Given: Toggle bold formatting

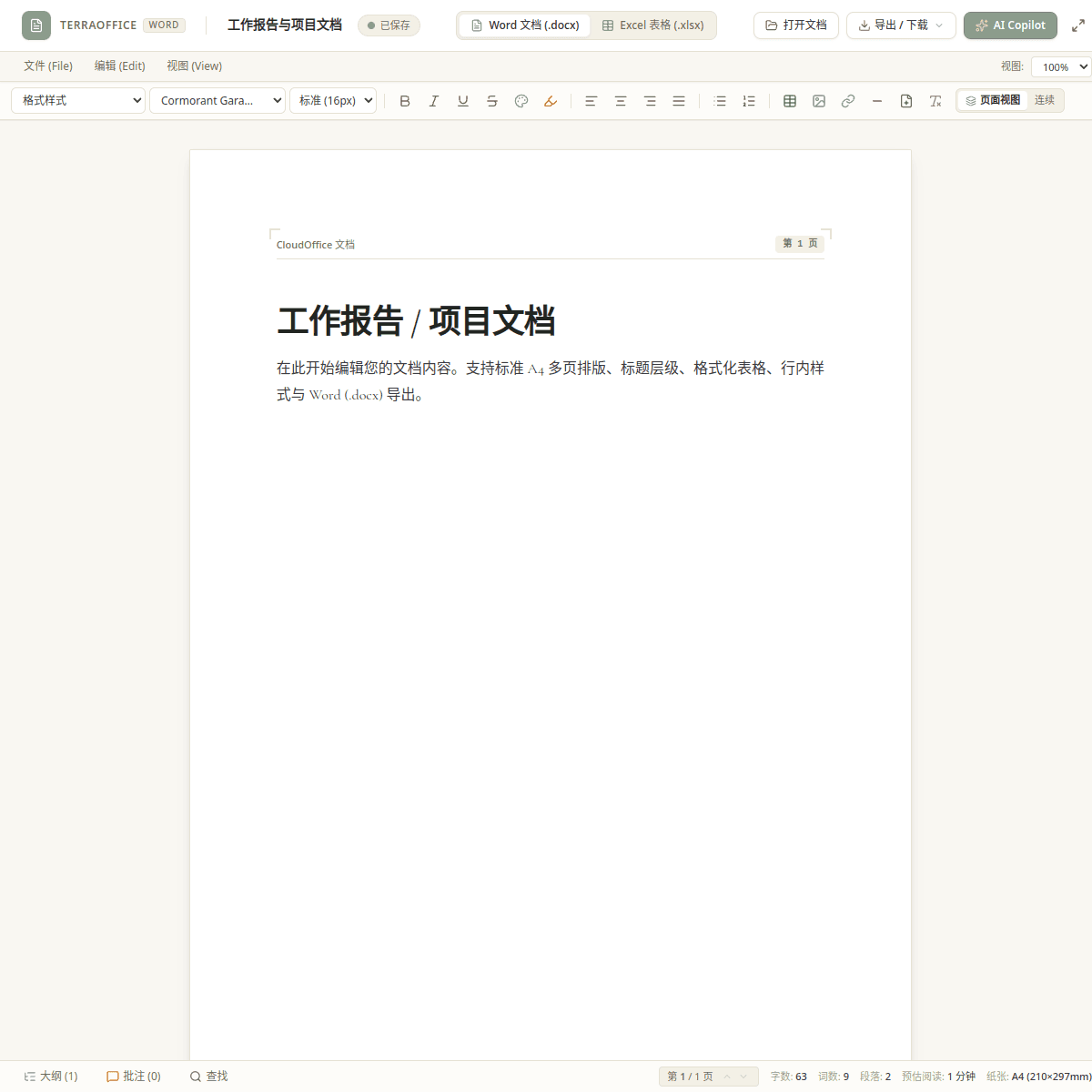Looking at the screenshot, I should click(405, 101).
